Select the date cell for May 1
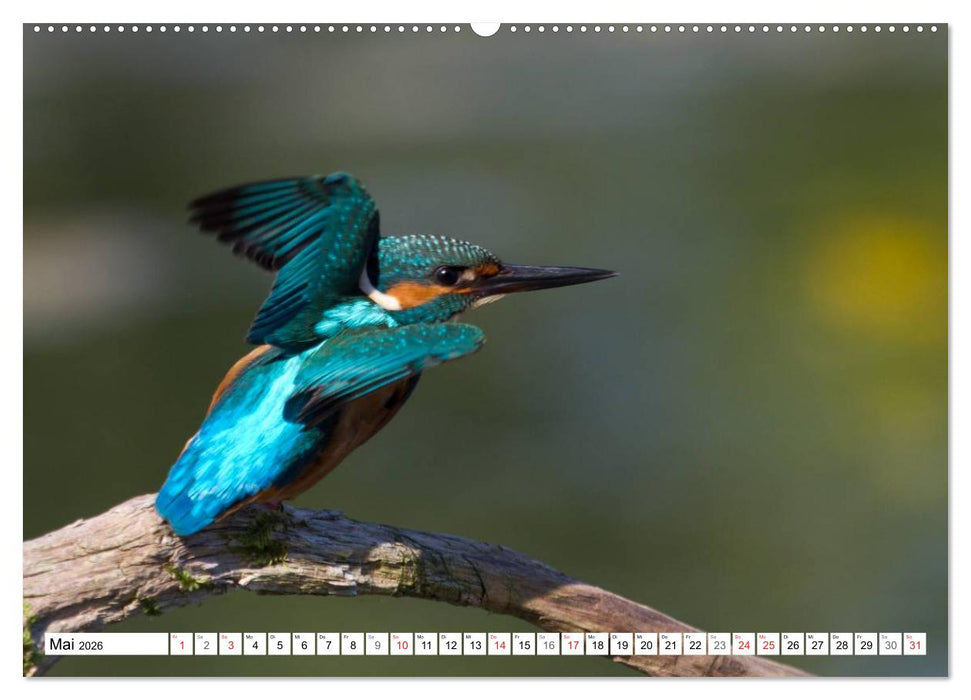The image size is (971, 700). pos(180,645)
